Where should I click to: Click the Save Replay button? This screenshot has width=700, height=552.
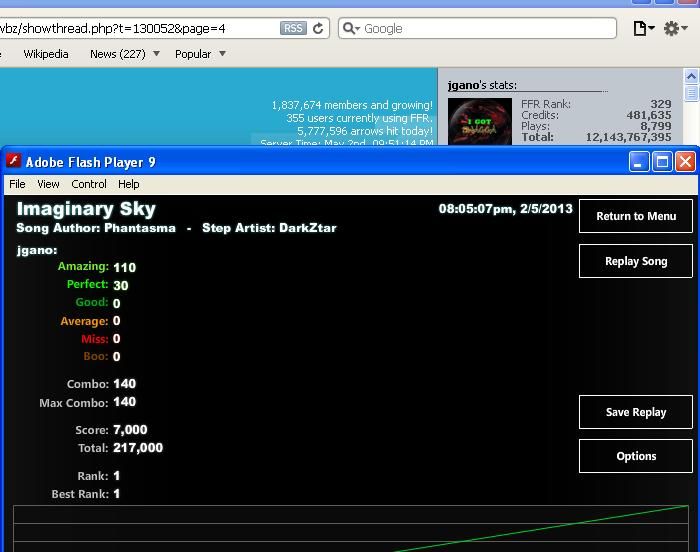pyautogui.click(x=635, y=412)
